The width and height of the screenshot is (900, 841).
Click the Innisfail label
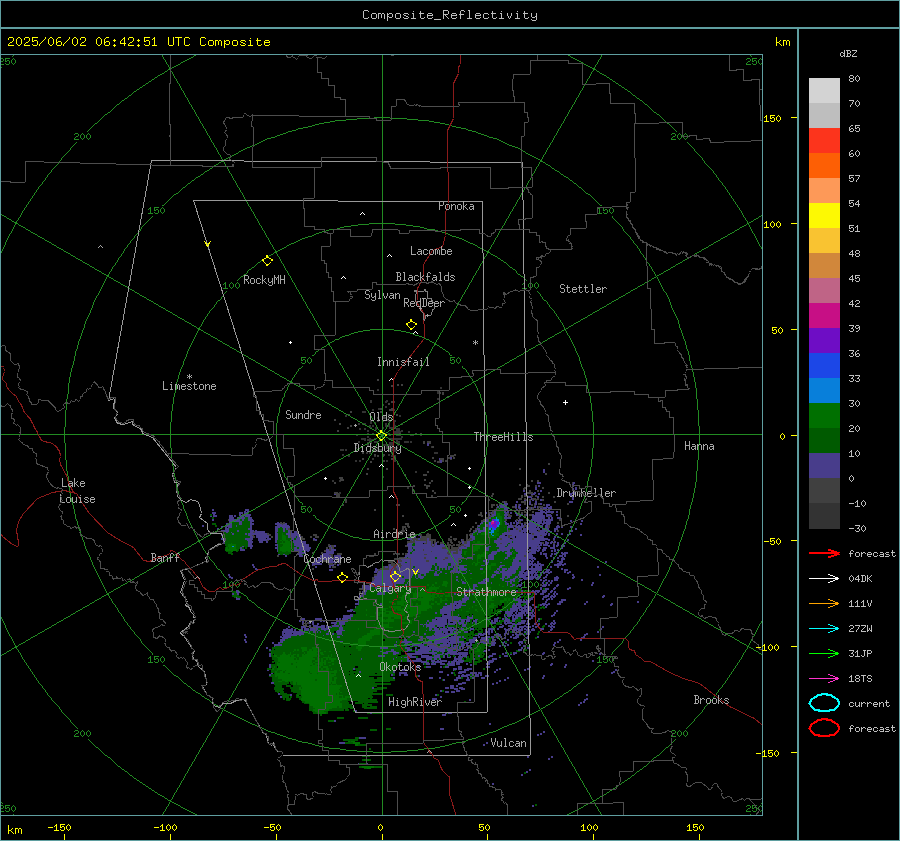tap(403, 362)
